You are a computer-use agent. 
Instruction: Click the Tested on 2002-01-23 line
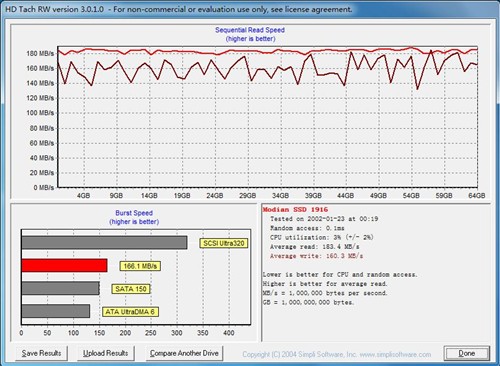click(x=324, y=219)
